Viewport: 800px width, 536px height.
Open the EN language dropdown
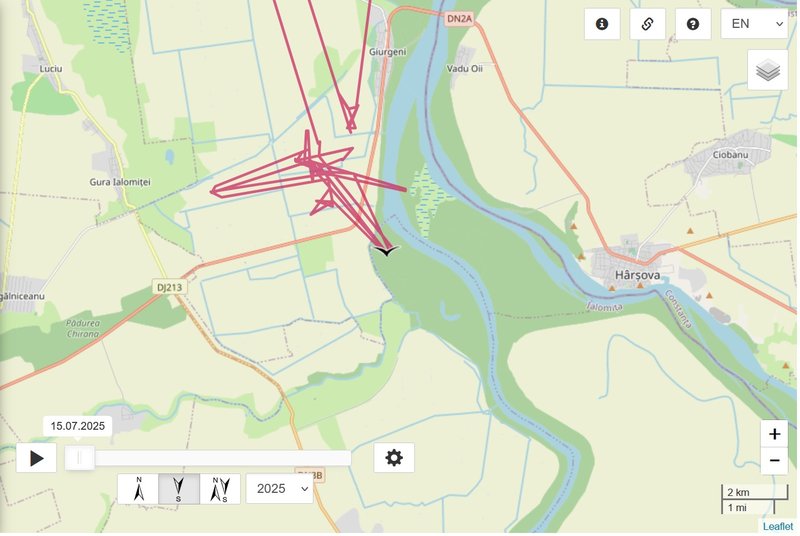[x=755, y=24]
